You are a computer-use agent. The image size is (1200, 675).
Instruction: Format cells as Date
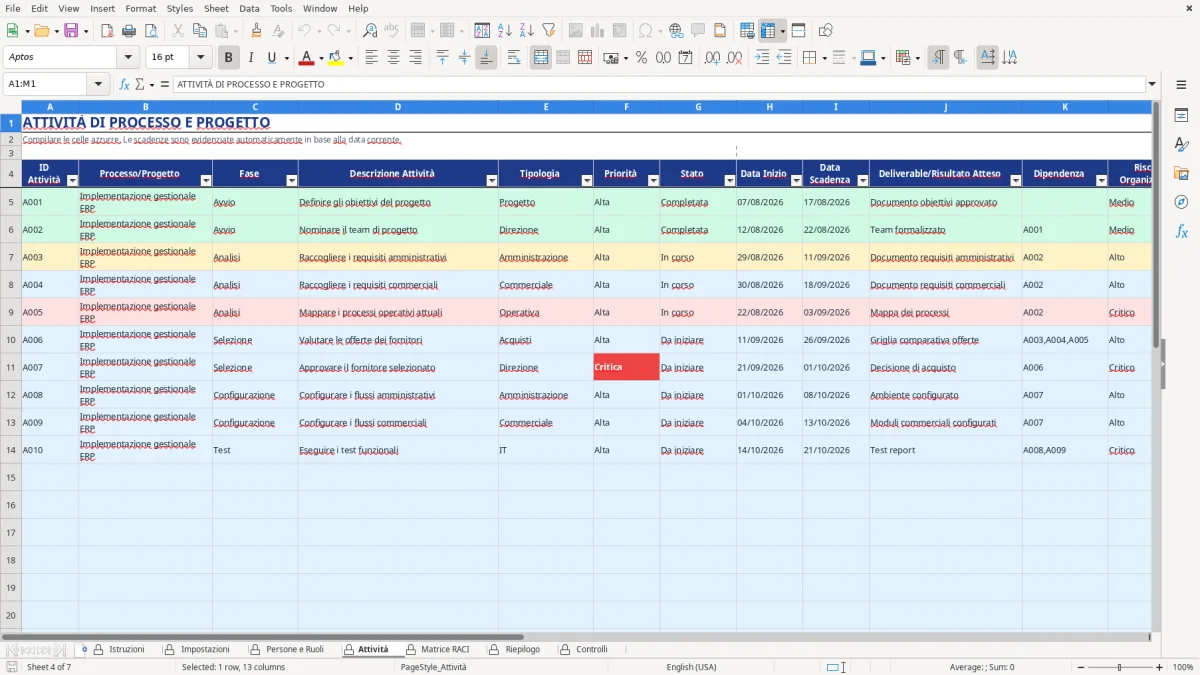click(x=685, y=58)
